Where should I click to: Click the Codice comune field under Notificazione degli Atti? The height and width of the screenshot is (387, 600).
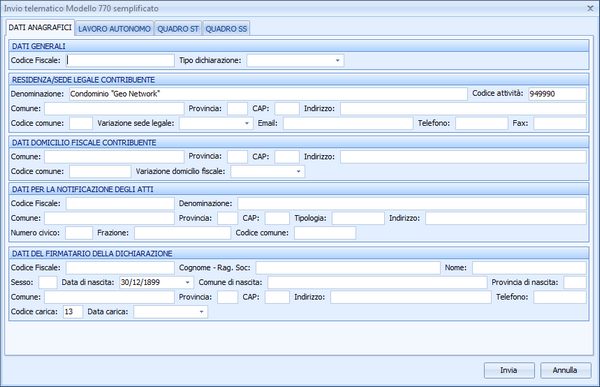point(325,233)
